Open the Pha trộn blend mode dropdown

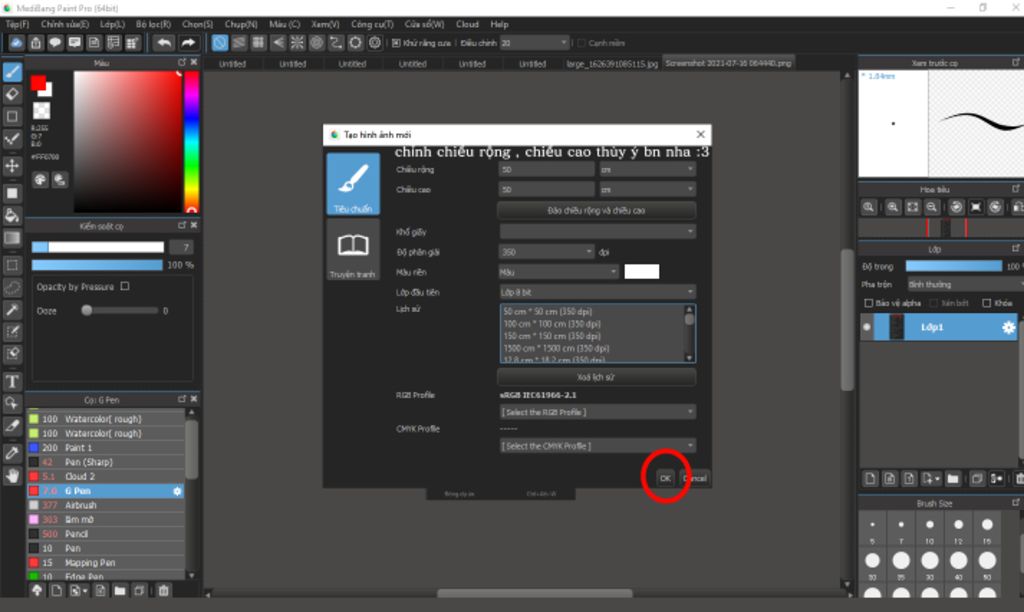click(x=965, y=284)
